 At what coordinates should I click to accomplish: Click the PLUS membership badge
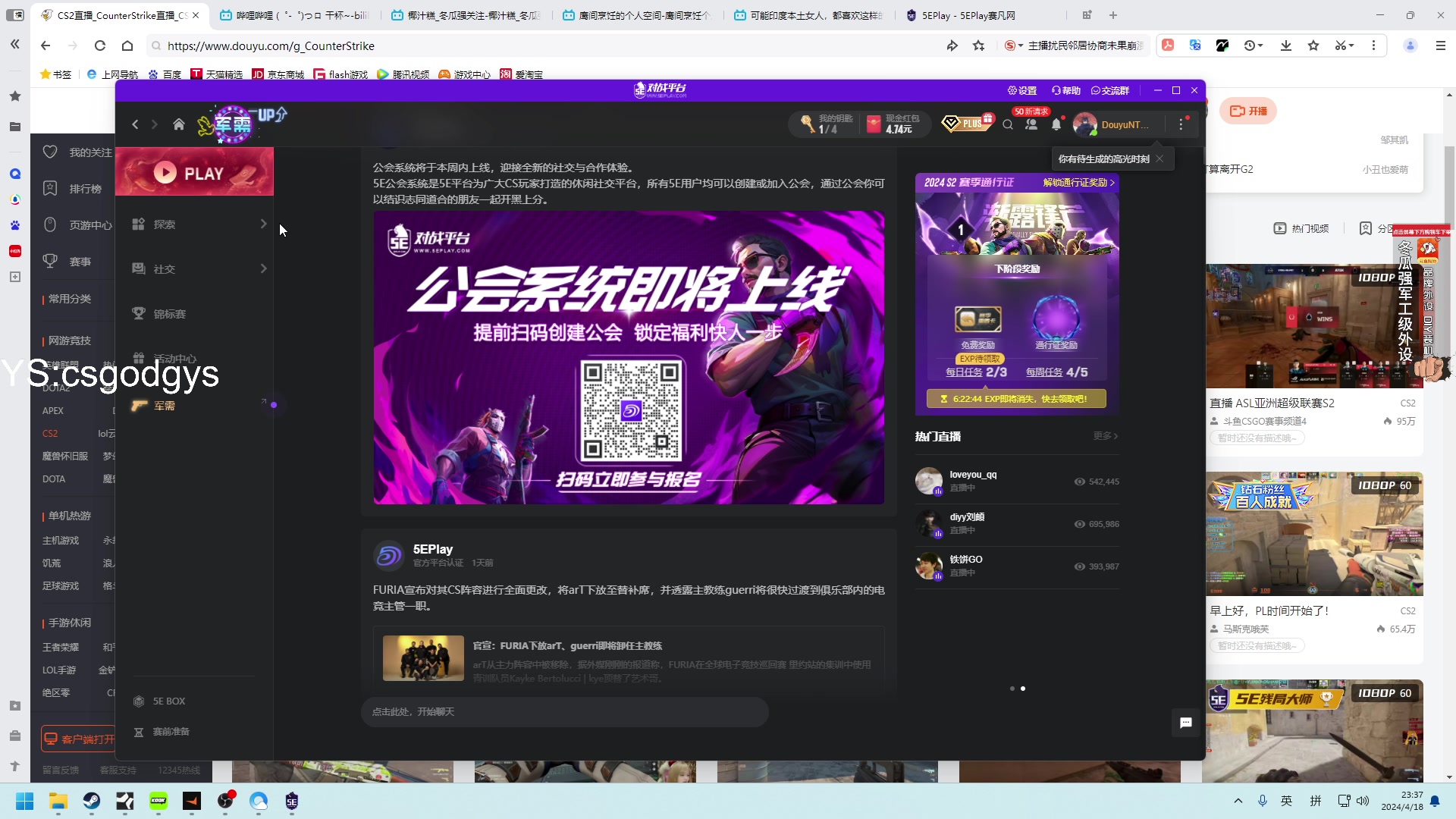point(967,123)
